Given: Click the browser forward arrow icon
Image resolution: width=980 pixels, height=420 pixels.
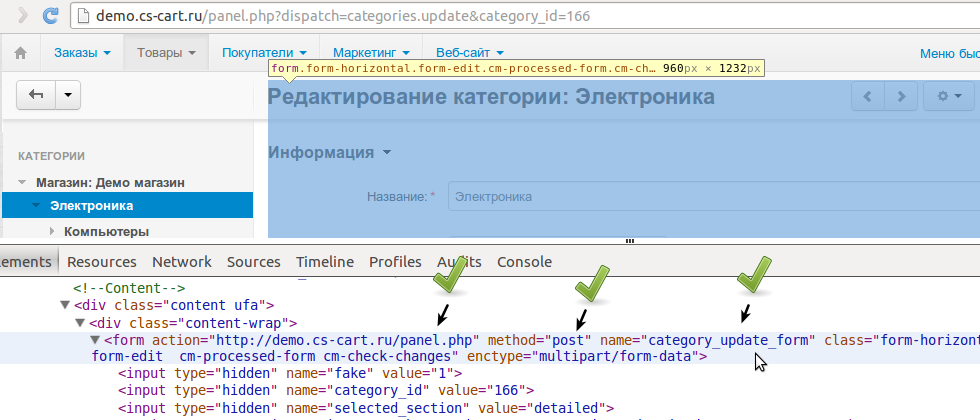Looking at the screenshot, I should pyautogui.click(x=21, y=15).
